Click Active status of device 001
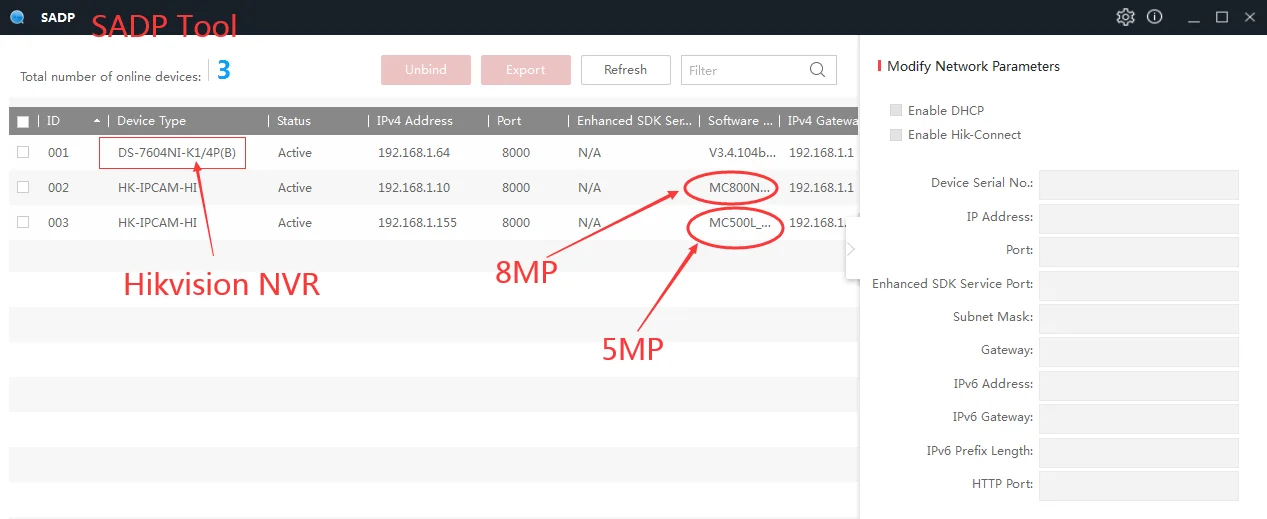This screenshot has width=1267, height=519. tap(295, 153)
